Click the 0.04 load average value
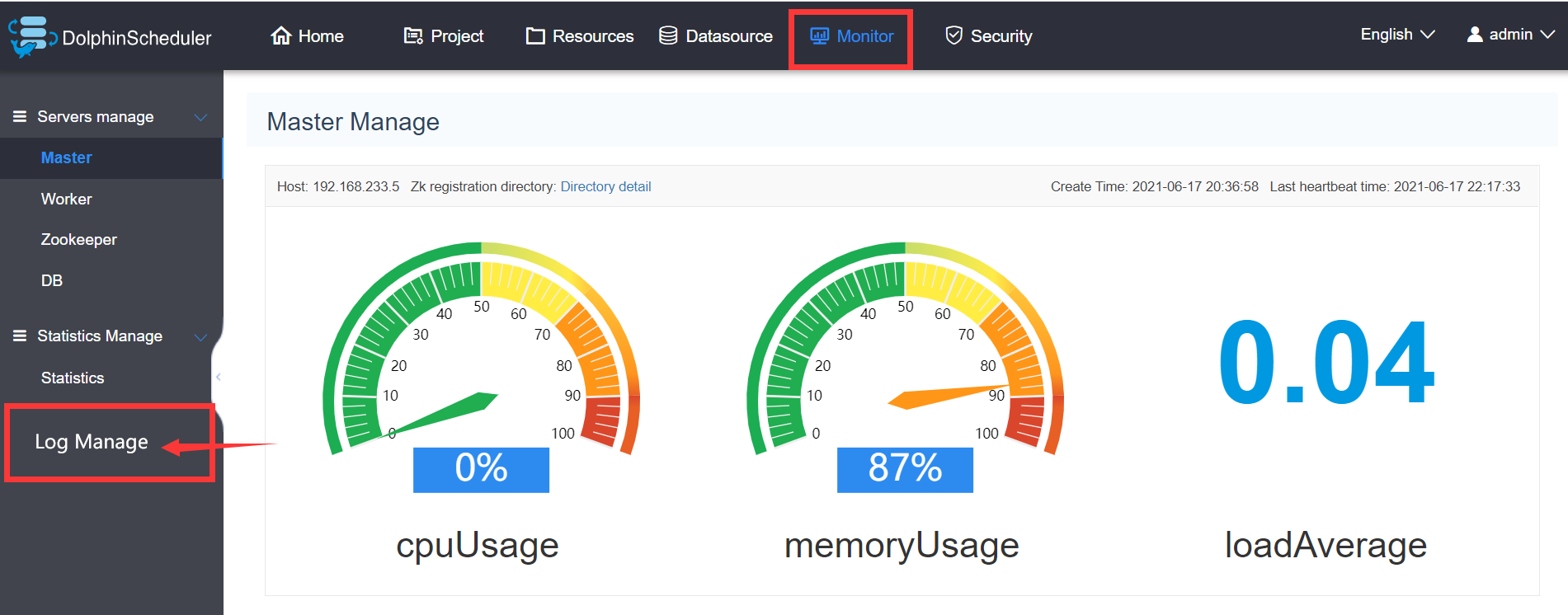Image resolution: width=1568 pixels, height=615 pixels. click(x=1327, y=364)
